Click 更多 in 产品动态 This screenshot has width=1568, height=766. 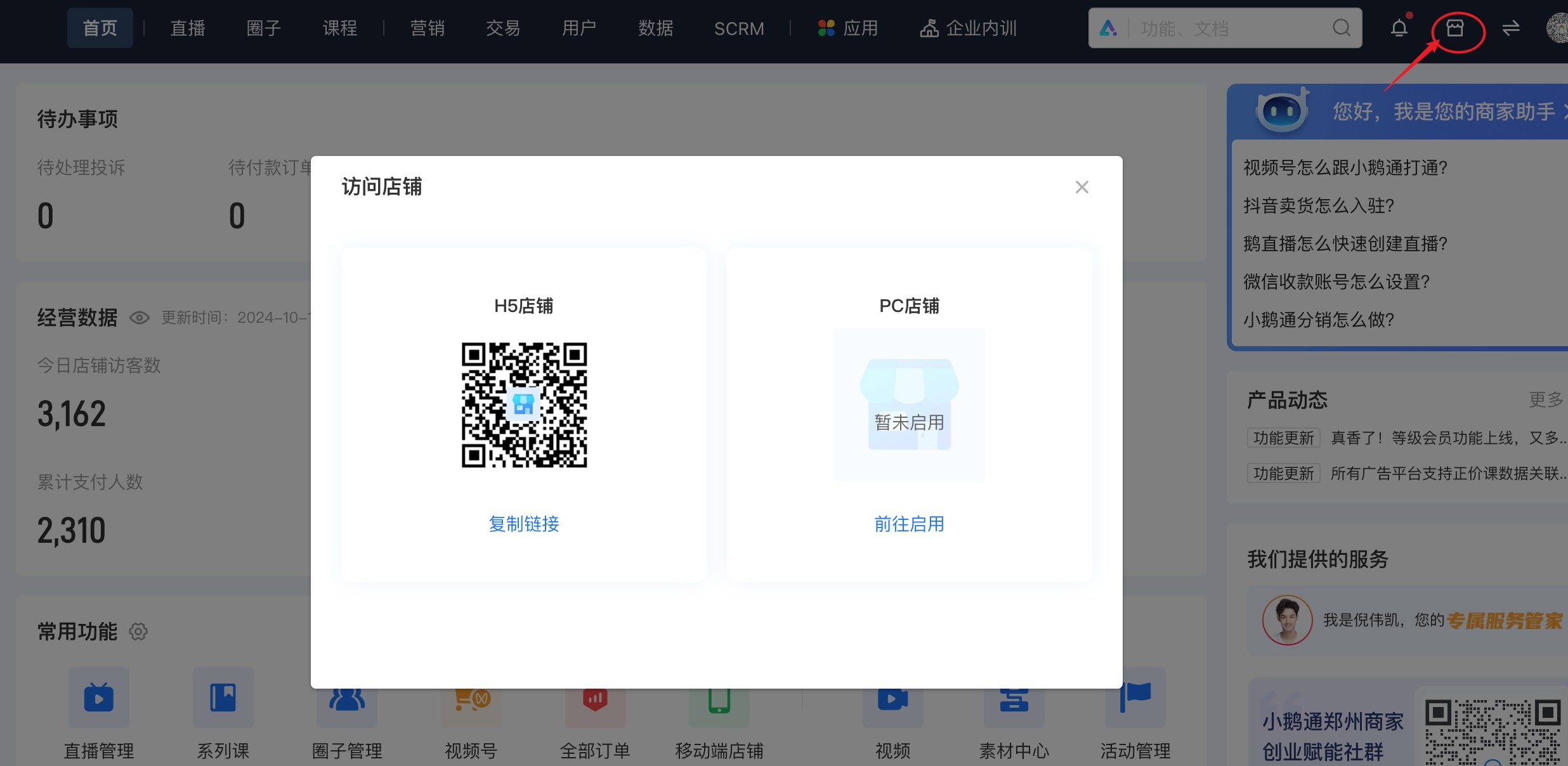1546,399
